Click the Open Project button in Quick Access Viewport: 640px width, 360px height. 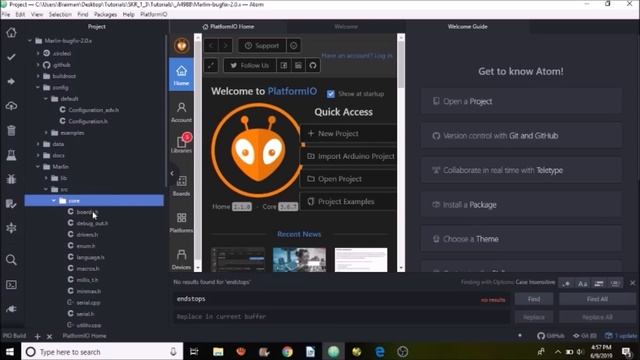pos(349,179)
